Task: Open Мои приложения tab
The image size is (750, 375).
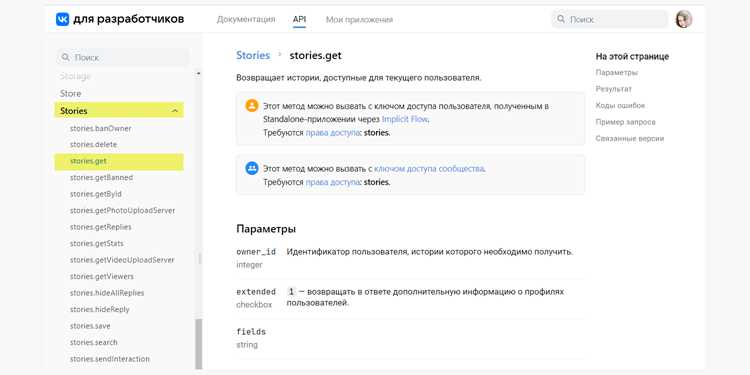Action: pos(359,20)
